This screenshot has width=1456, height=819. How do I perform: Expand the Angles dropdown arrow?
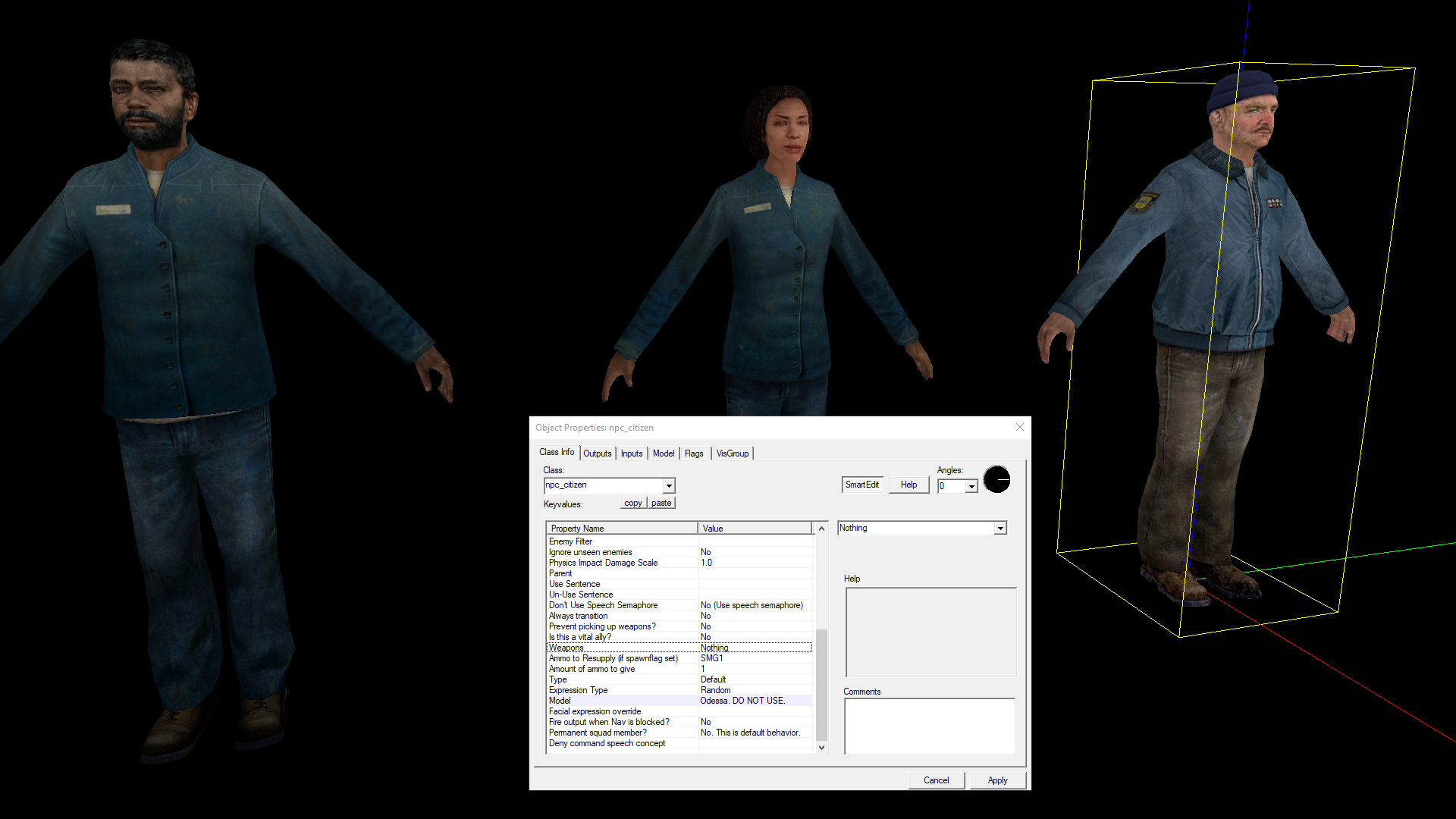pyautogui.click(x=971, y=486)
